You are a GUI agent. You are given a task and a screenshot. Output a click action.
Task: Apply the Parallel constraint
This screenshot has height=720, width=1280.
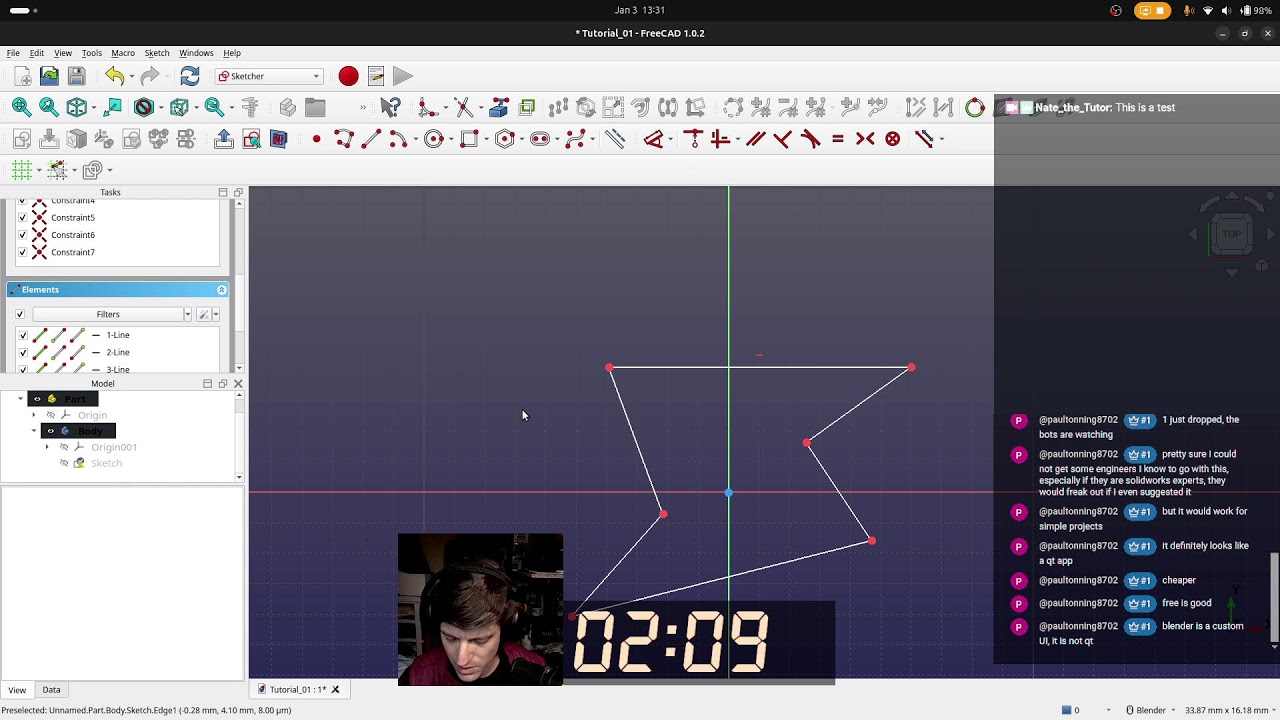[756, 139]
